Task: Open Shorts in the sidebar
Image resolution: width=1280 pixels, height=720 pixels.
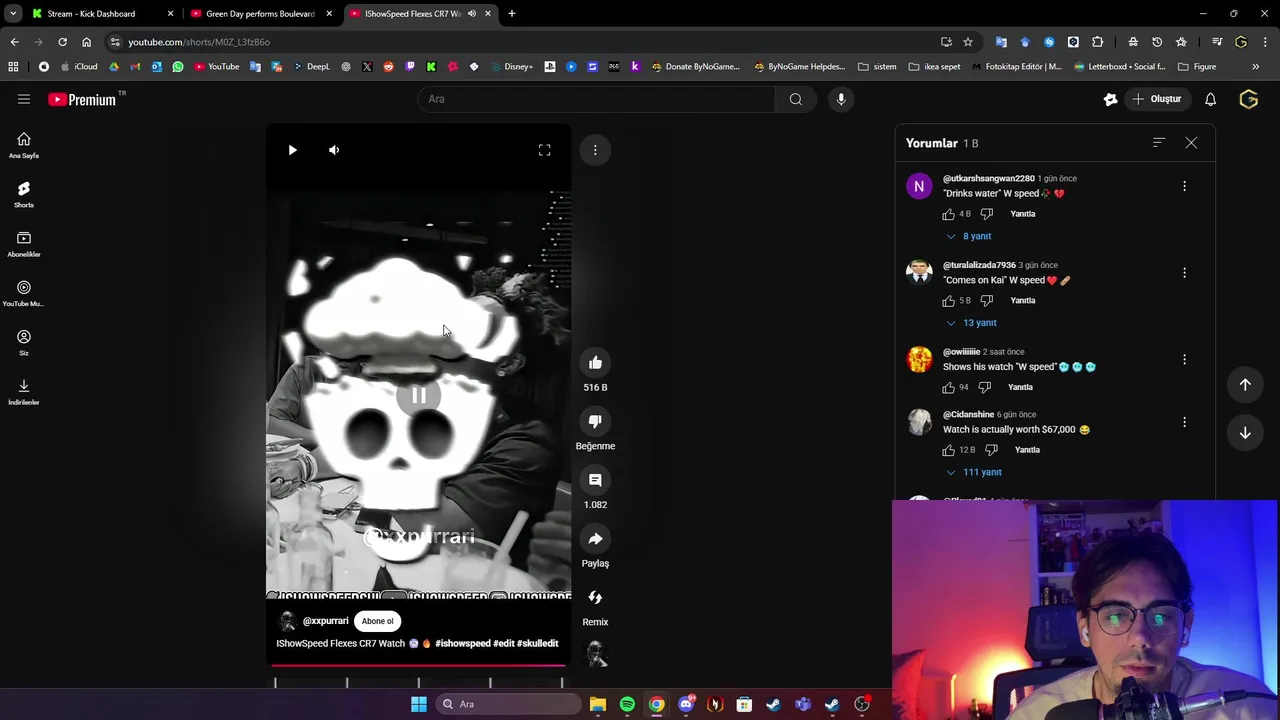Action: point(24,195)
